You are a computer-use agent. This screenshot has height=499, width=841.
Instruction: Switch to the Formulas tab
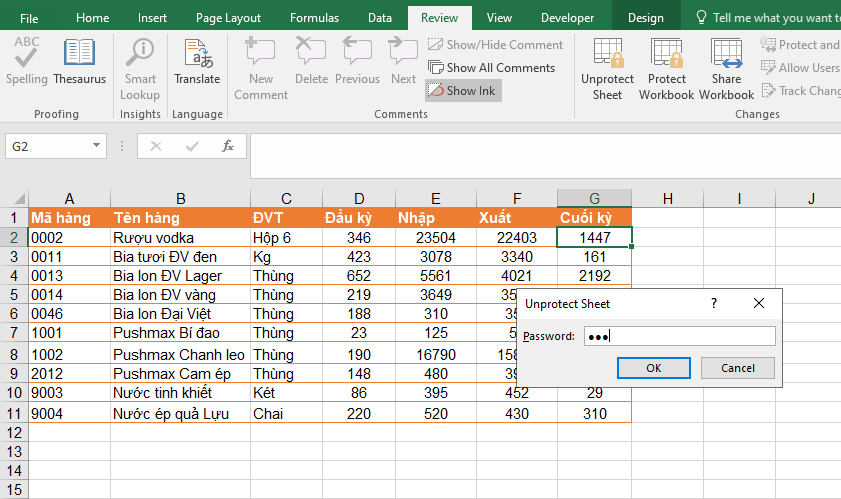(314, 18)
